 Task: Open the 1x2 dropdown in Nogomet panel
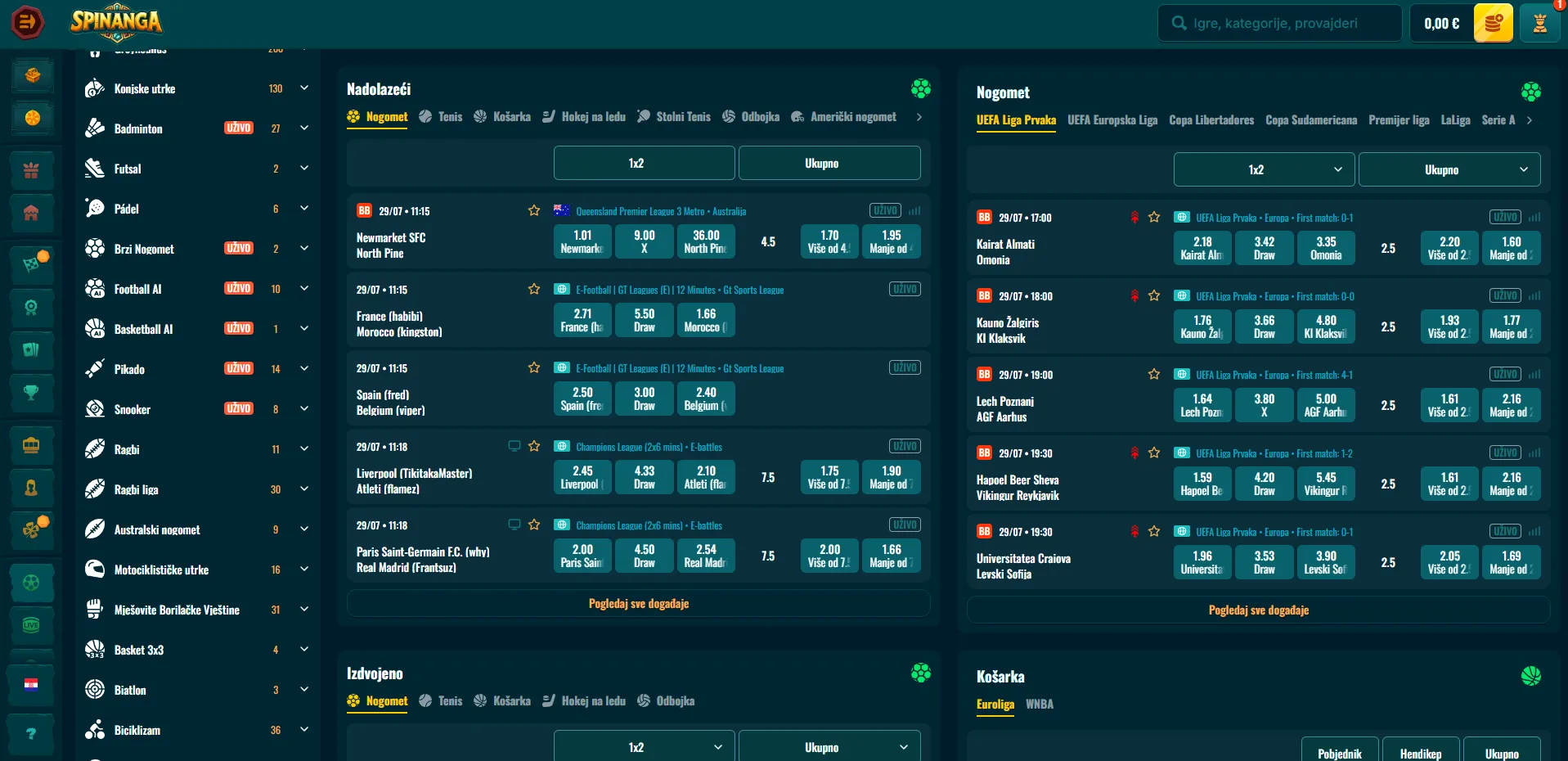pyautogui.click(x=1264, y=169)
